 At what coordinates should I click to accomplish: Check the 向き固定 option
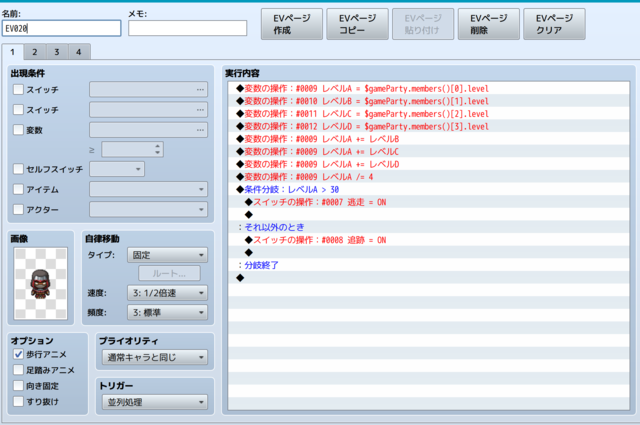tap(18, 386)
